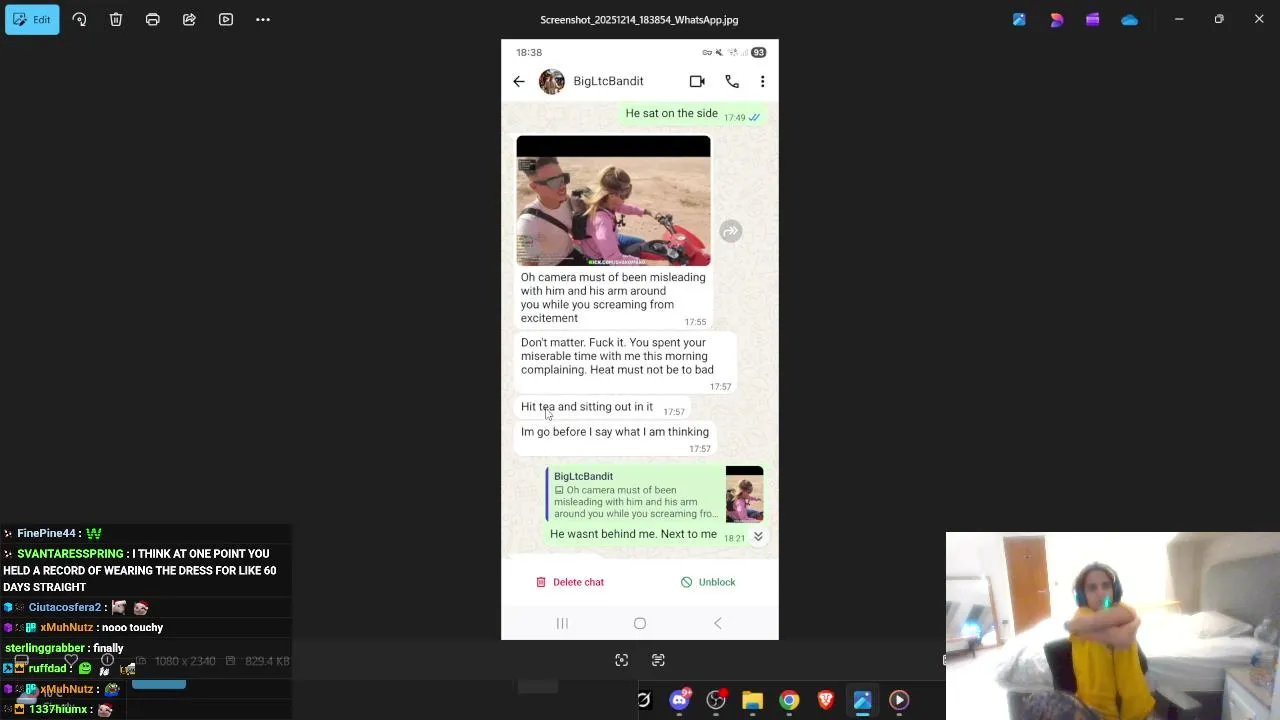Start a voice call with phone icon

[732, 81]
